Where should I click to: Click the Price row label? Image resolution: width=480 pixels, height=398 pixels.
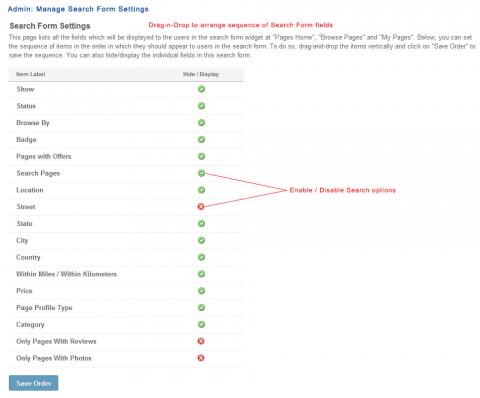24,291
